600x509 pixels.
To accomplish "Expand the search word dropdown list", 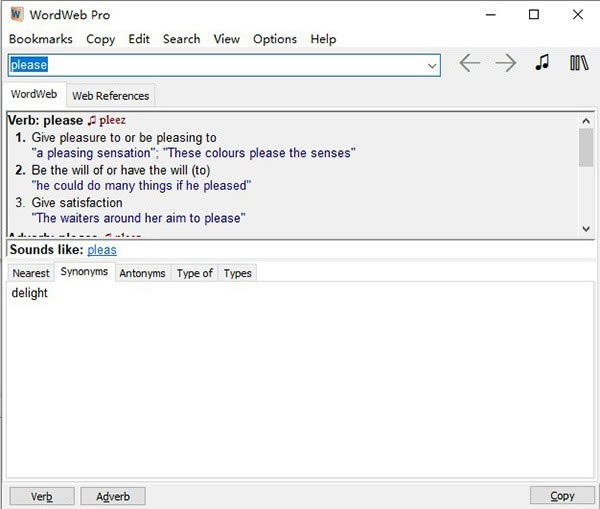I will tap(432, 65).
